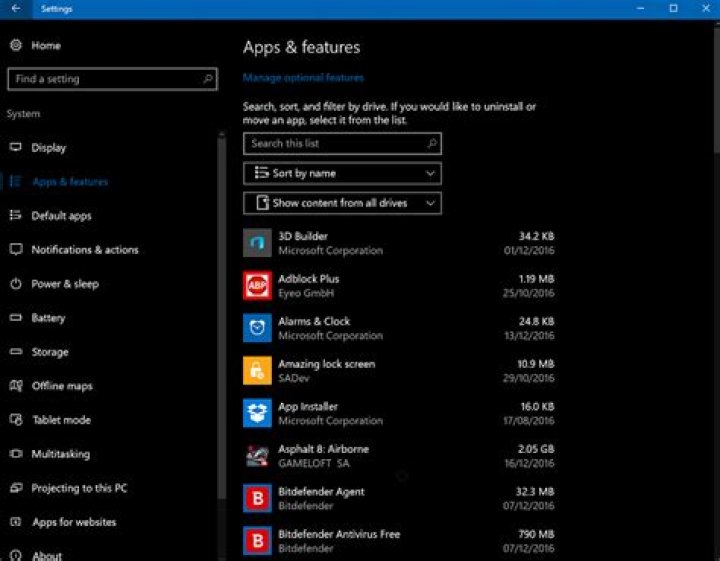Screen dimensions: 720x561
Task: Click the Storage drive icon
Action: pyautogui.click(x=16, y=352)
